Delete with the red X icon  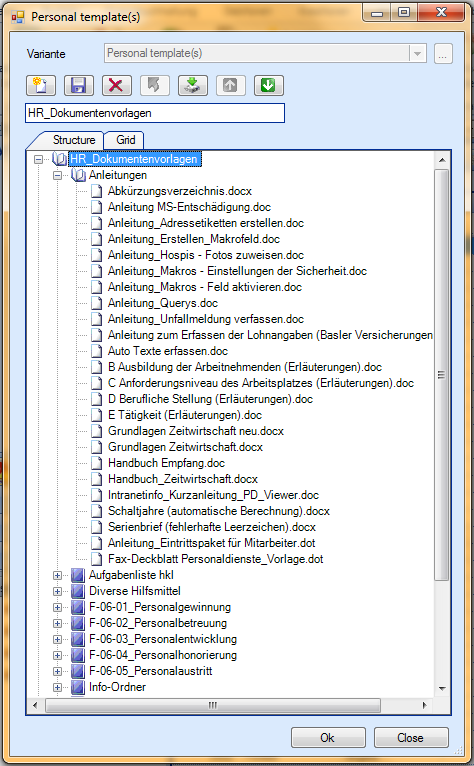[x=116, y=85]
